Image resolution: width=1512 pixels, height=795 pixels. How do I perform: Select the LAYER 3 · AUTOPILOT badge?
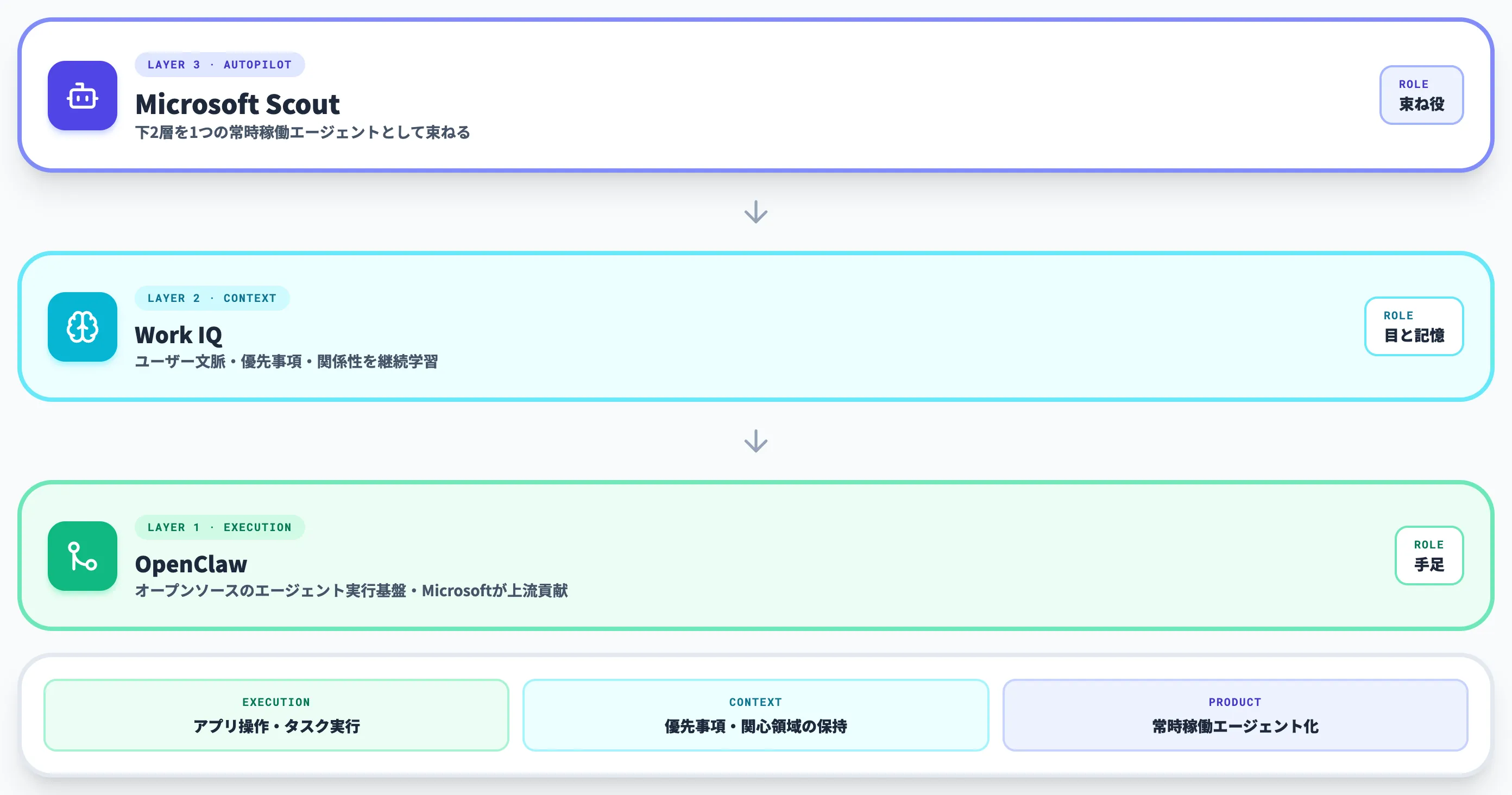pos(219,65)
